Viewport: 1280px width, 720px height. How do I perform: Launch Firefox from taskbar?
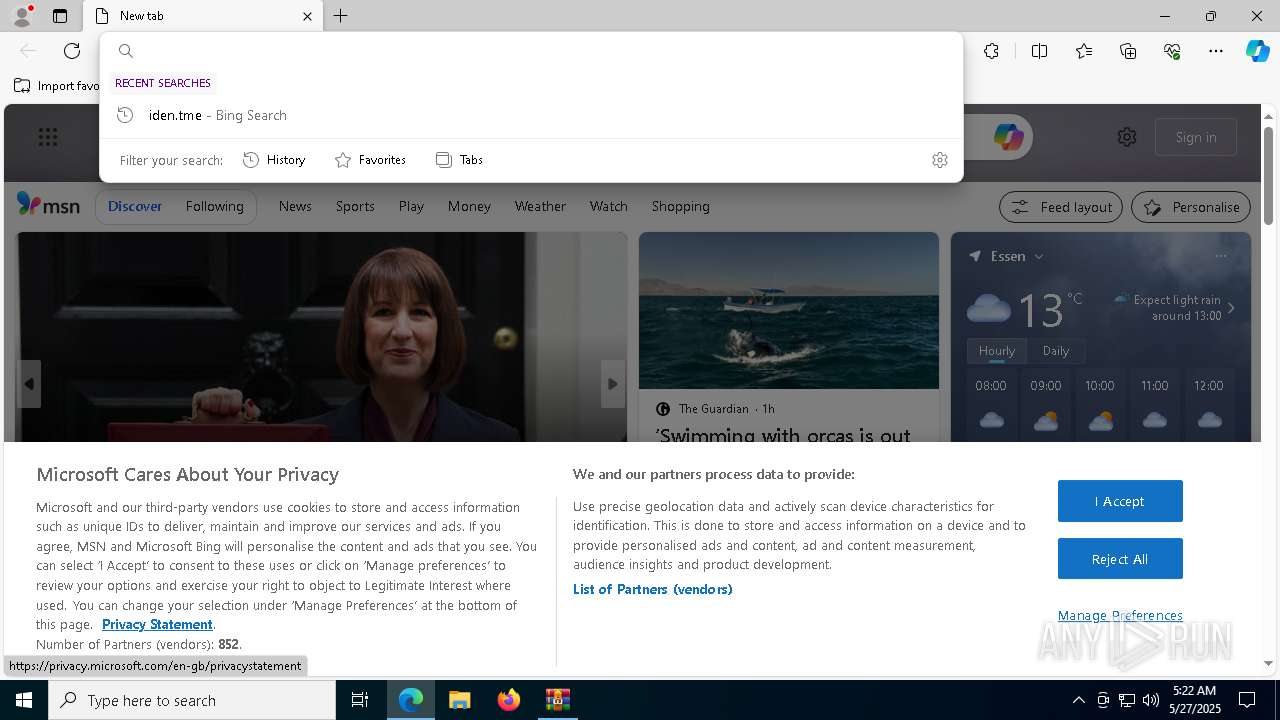coord(508,700)
